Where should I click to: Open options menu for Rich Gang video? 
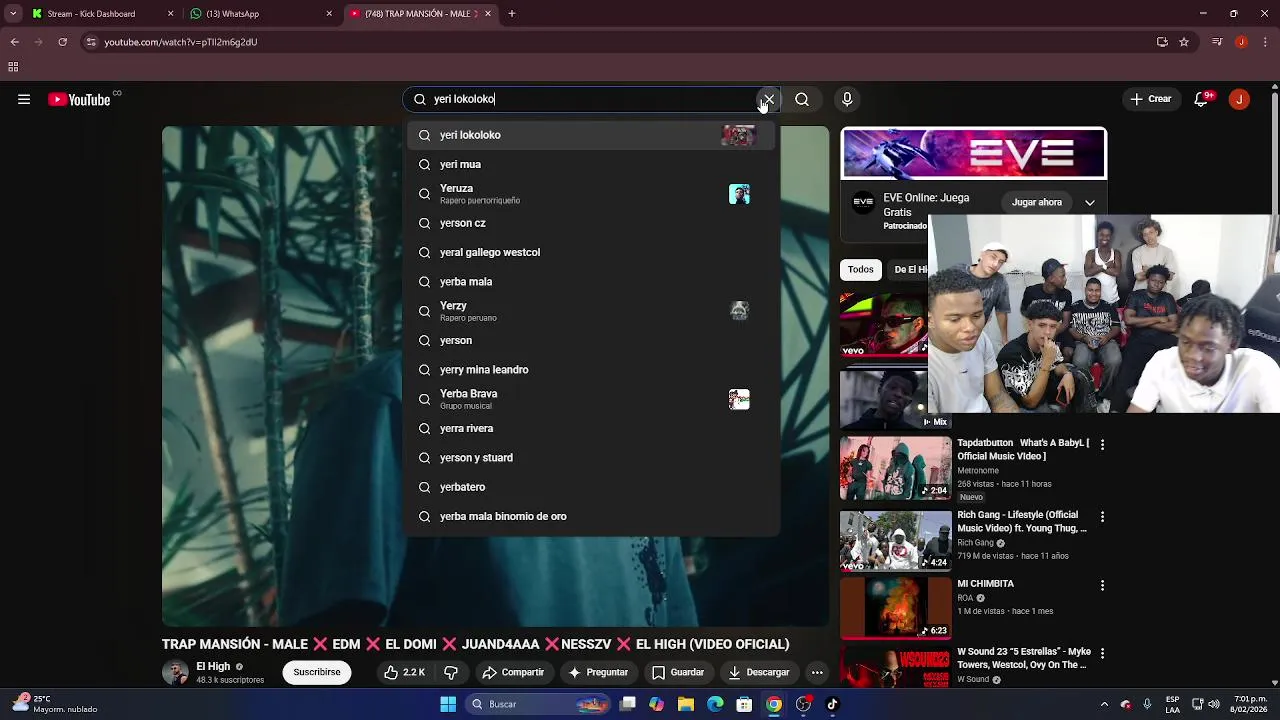pos(1102,517)
